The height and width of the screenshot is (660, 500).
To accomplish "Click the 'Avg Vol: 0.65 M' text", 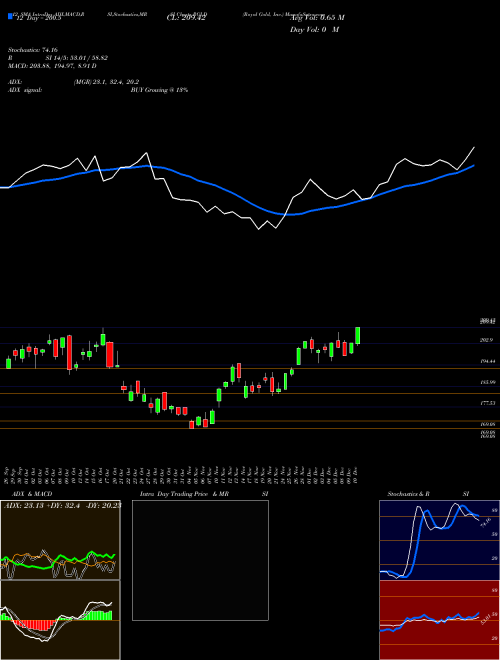I will pos(317,18).
